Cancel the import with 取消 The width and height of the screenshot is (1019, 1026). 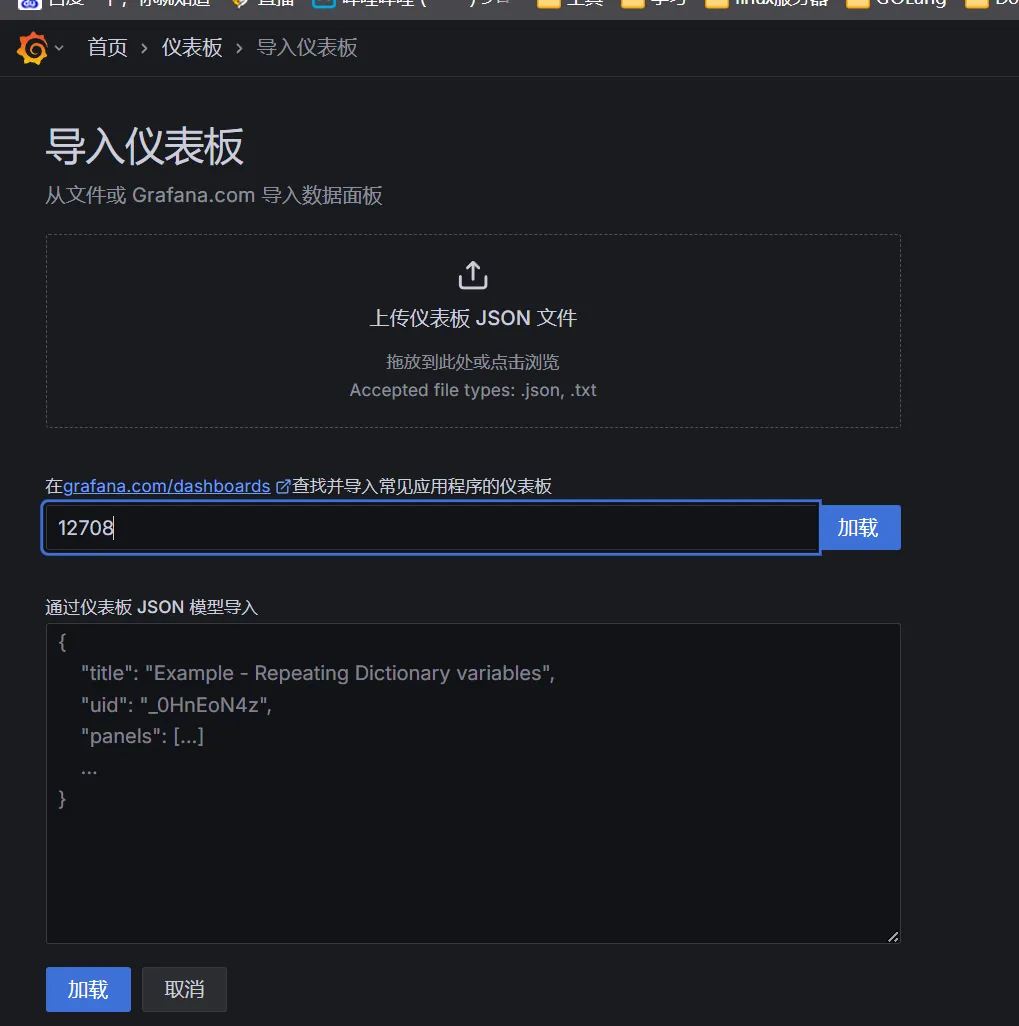tap(184, 989)
